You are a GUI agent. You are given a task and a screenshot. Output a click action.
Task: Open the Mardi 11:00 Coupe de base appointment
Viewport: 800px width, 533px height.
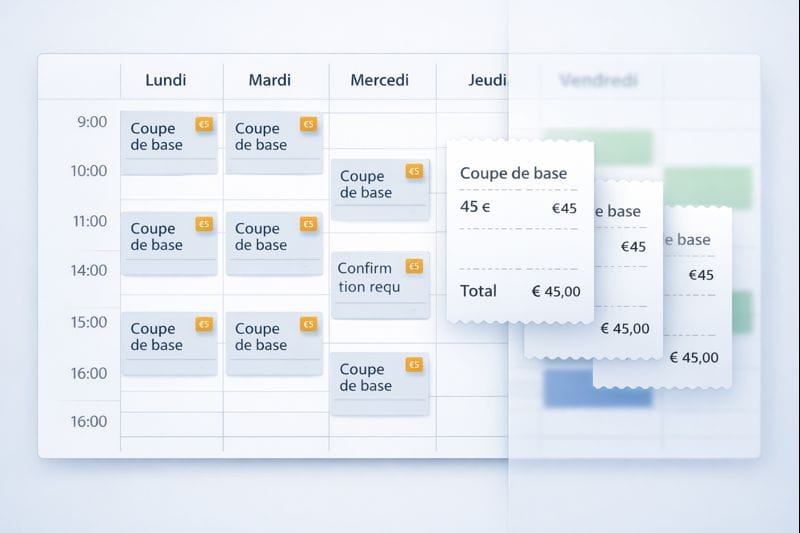(265, 242)
